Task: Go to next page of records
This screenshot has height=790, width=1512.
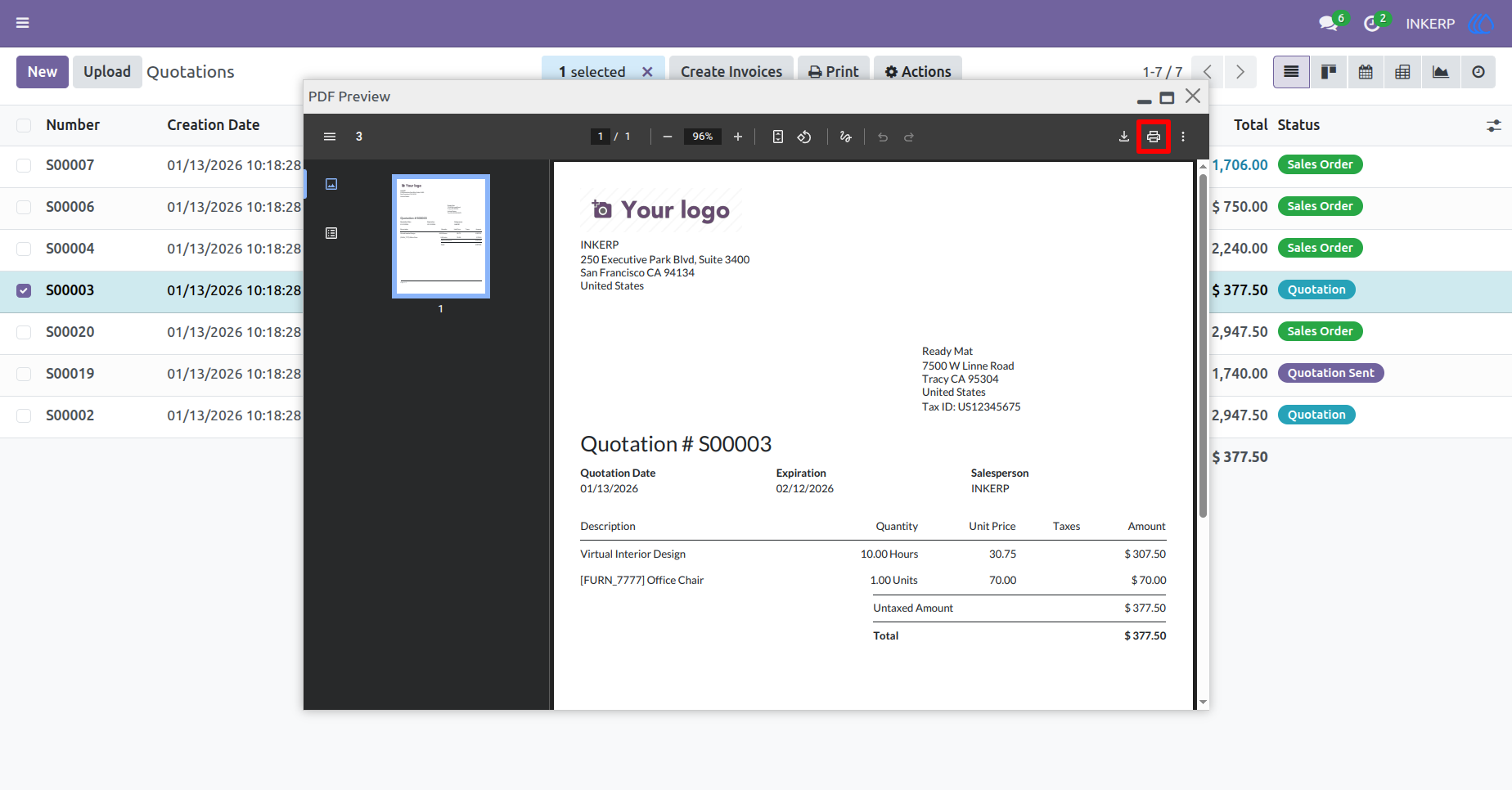Action: (1240, 72)
